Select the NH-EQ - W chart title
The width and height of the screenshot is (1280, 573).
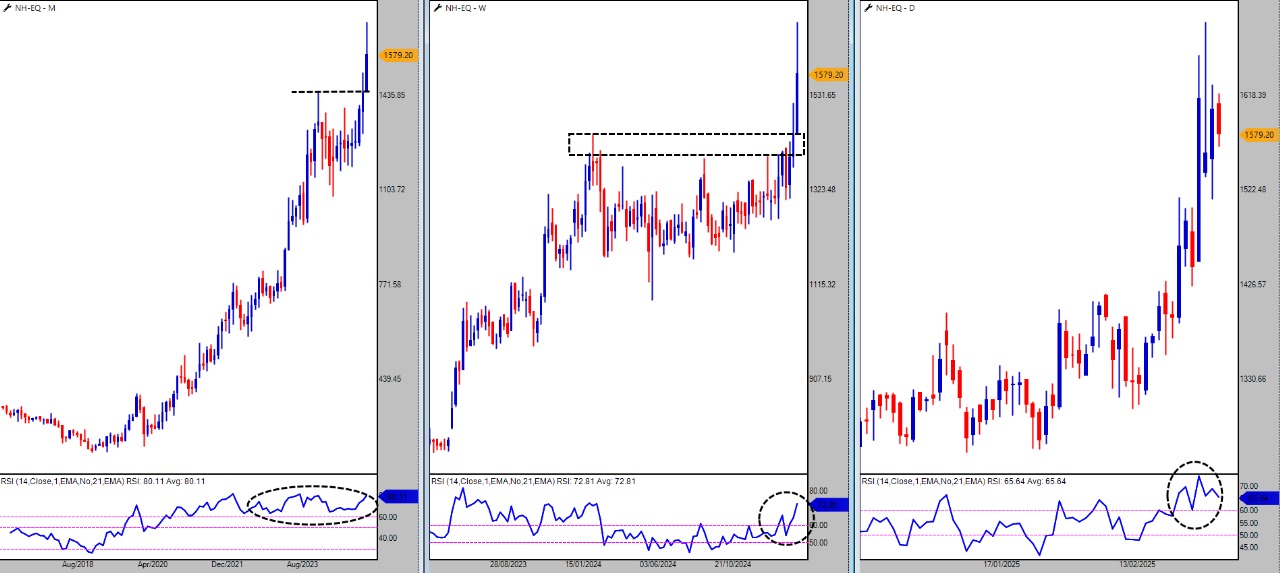[466, 8]
